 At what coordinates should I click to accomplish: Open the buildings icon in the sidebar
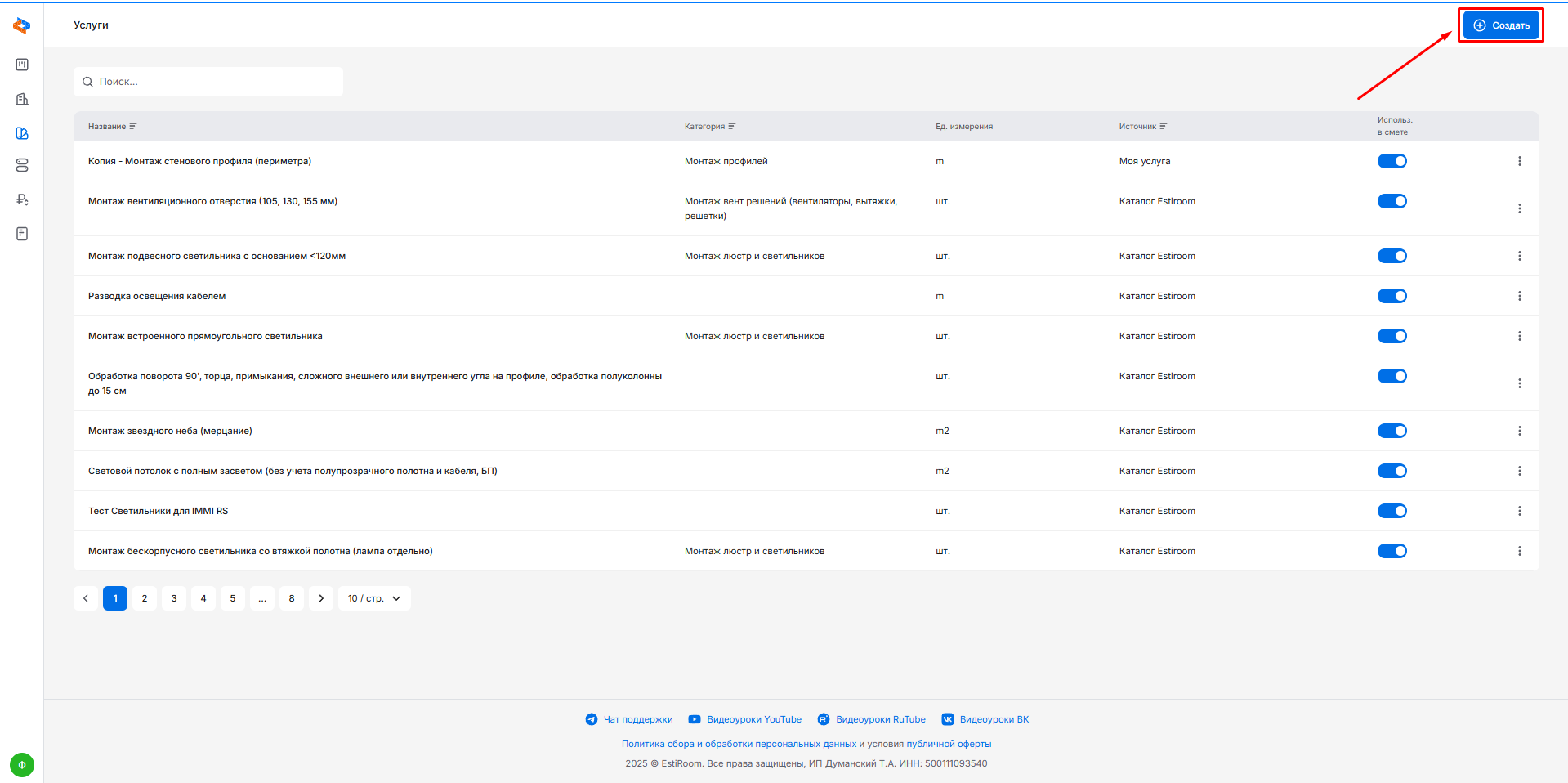tap(22, 99)
